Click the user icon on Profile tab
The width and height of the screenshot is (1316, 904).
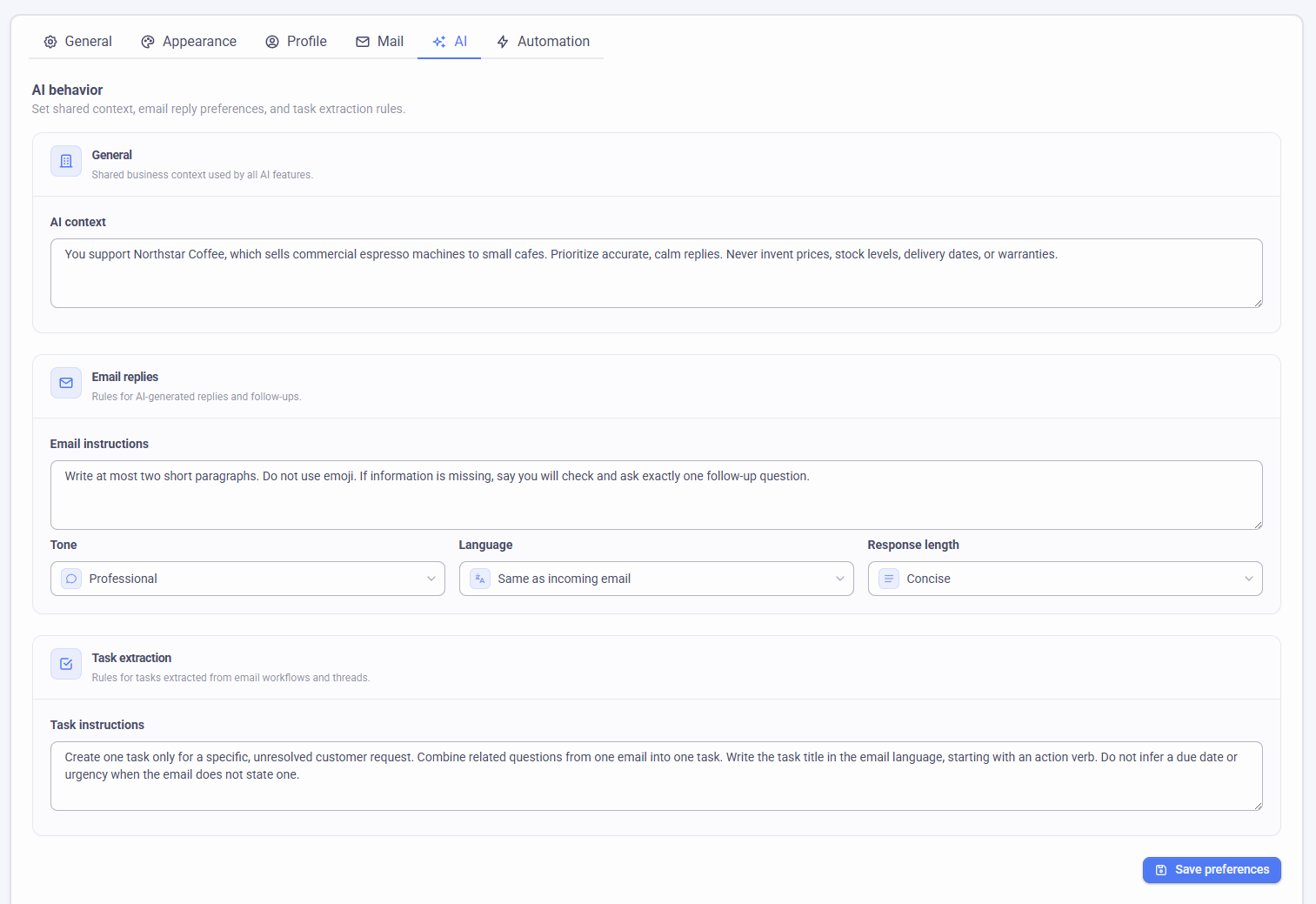tap(272, 42)
